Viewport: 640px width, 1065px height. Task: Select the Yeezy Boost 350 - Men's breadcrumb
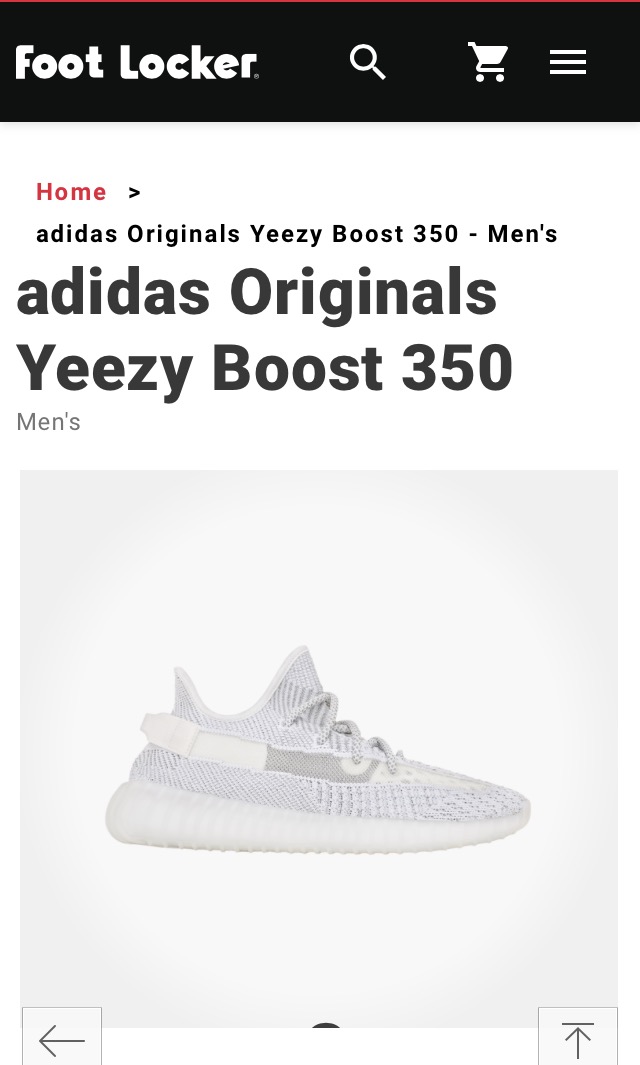point(297,234)
